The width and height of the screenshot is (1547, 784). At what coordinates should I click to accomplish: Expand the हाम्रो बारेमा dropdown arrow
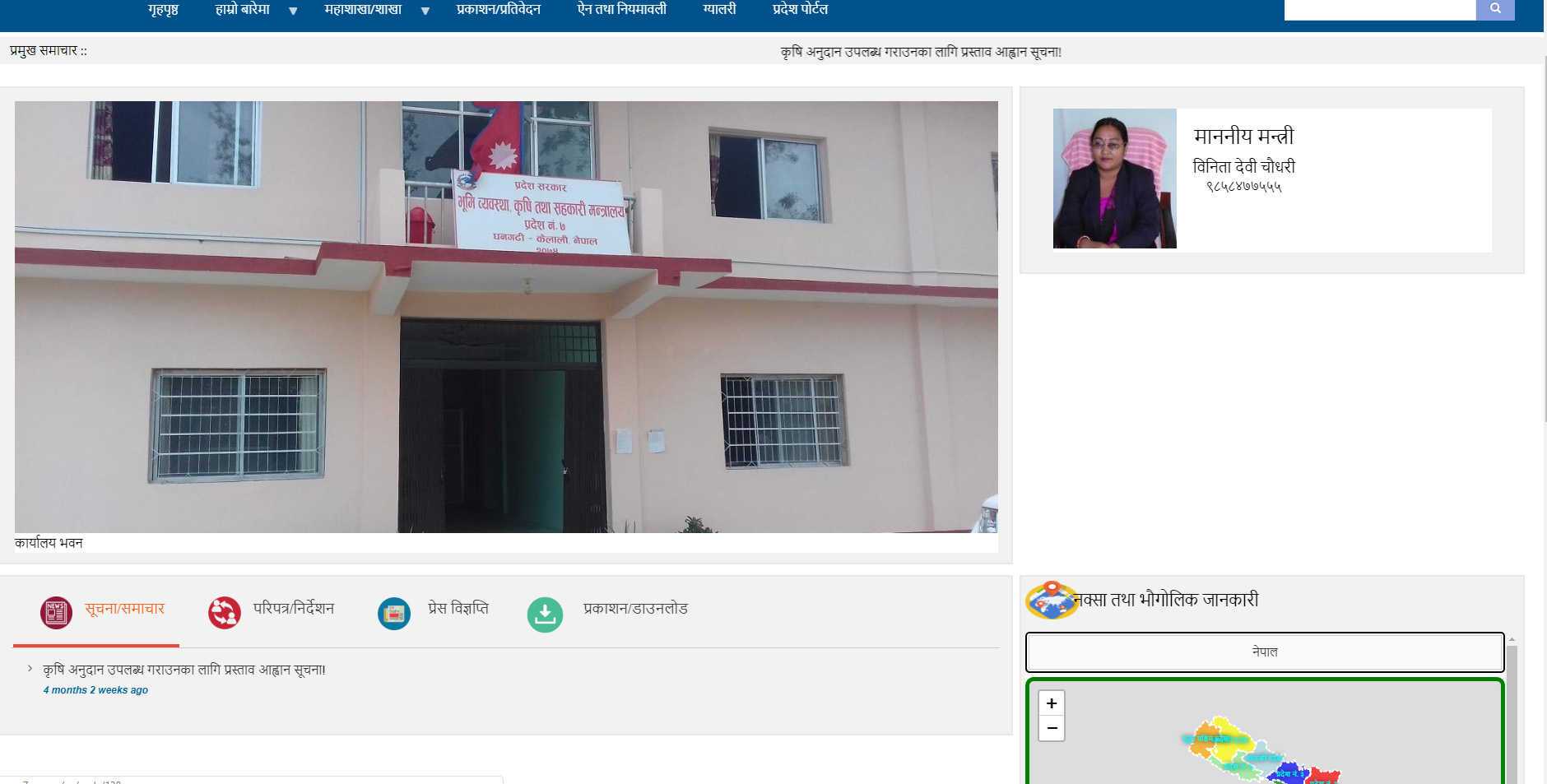(293, 11)
